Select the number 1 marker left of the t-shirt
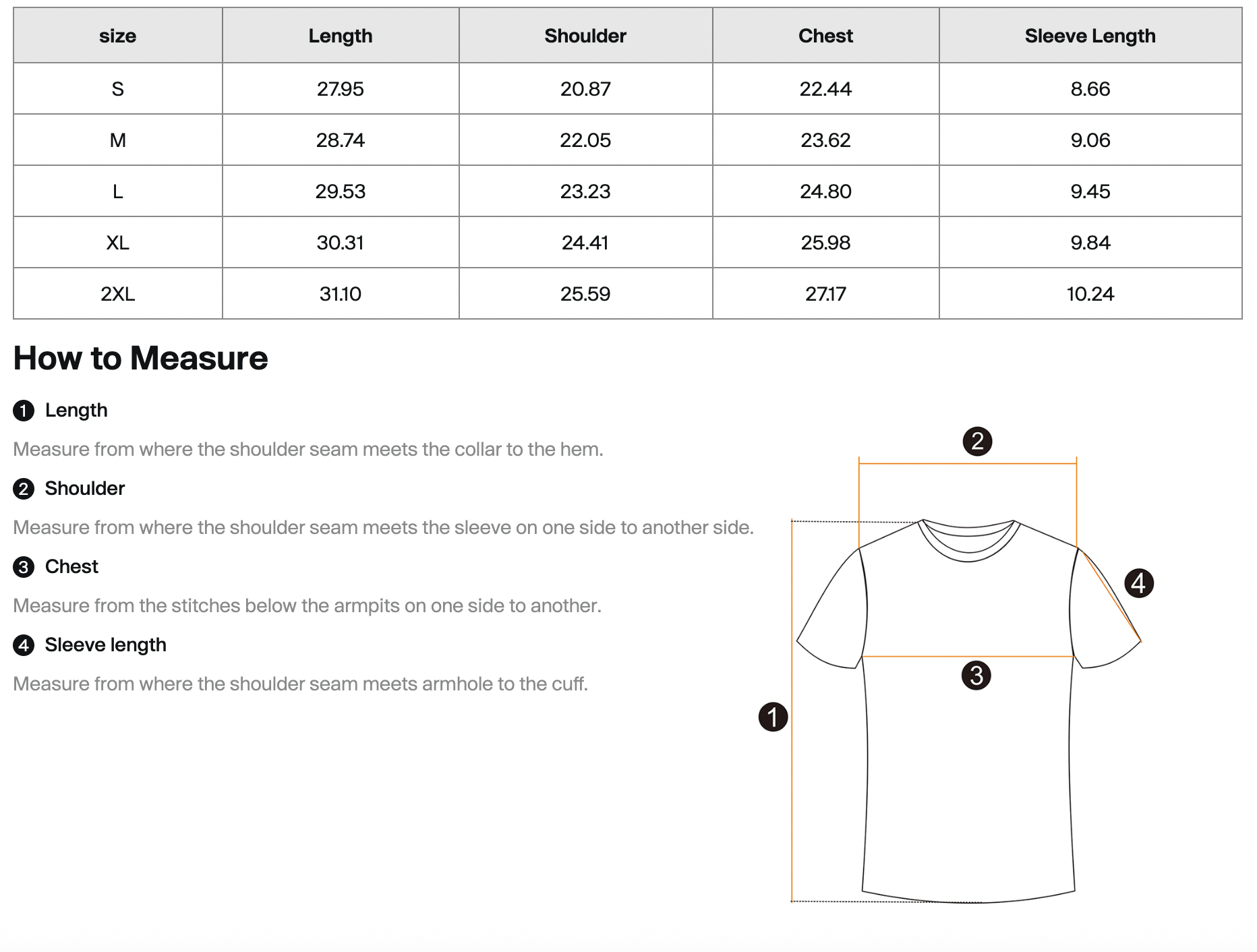The width and height of the screenshot is (1257, 952). click(773, 717)
